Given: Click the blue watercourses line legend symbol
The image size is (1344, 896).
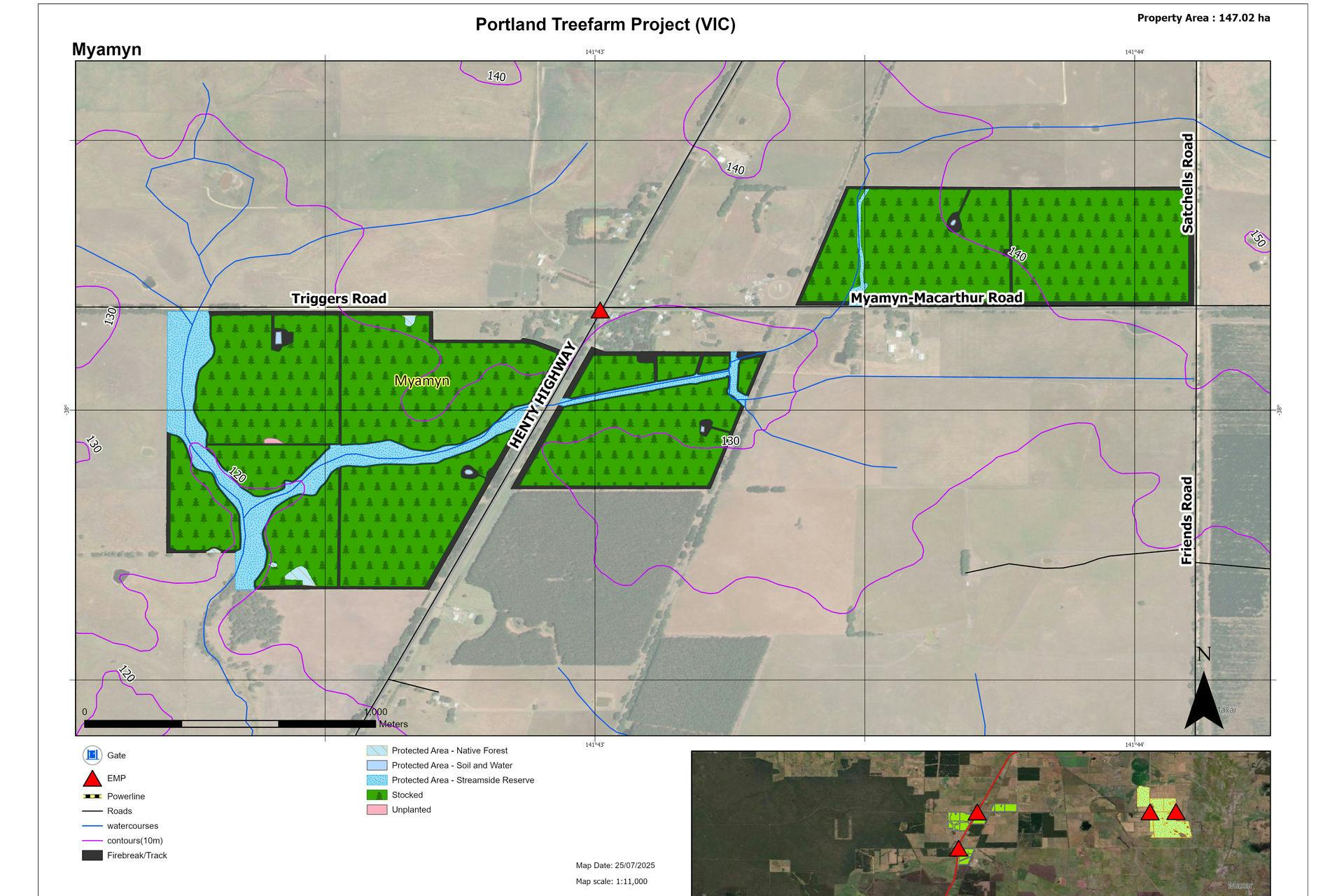Looking at the screenshot, I should (92, 826).
